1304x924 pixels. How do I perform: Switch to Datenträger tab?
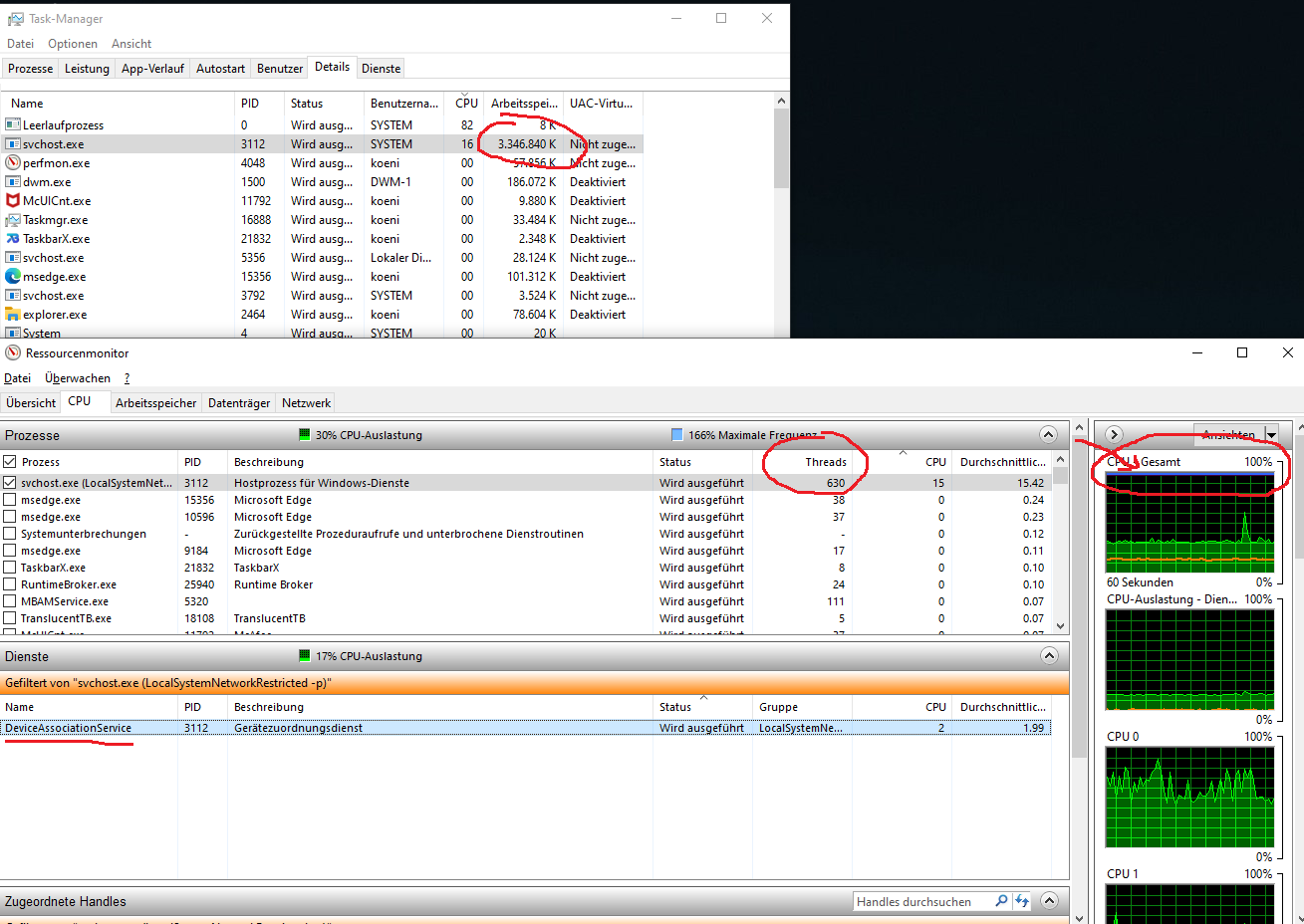coord(239,403)
